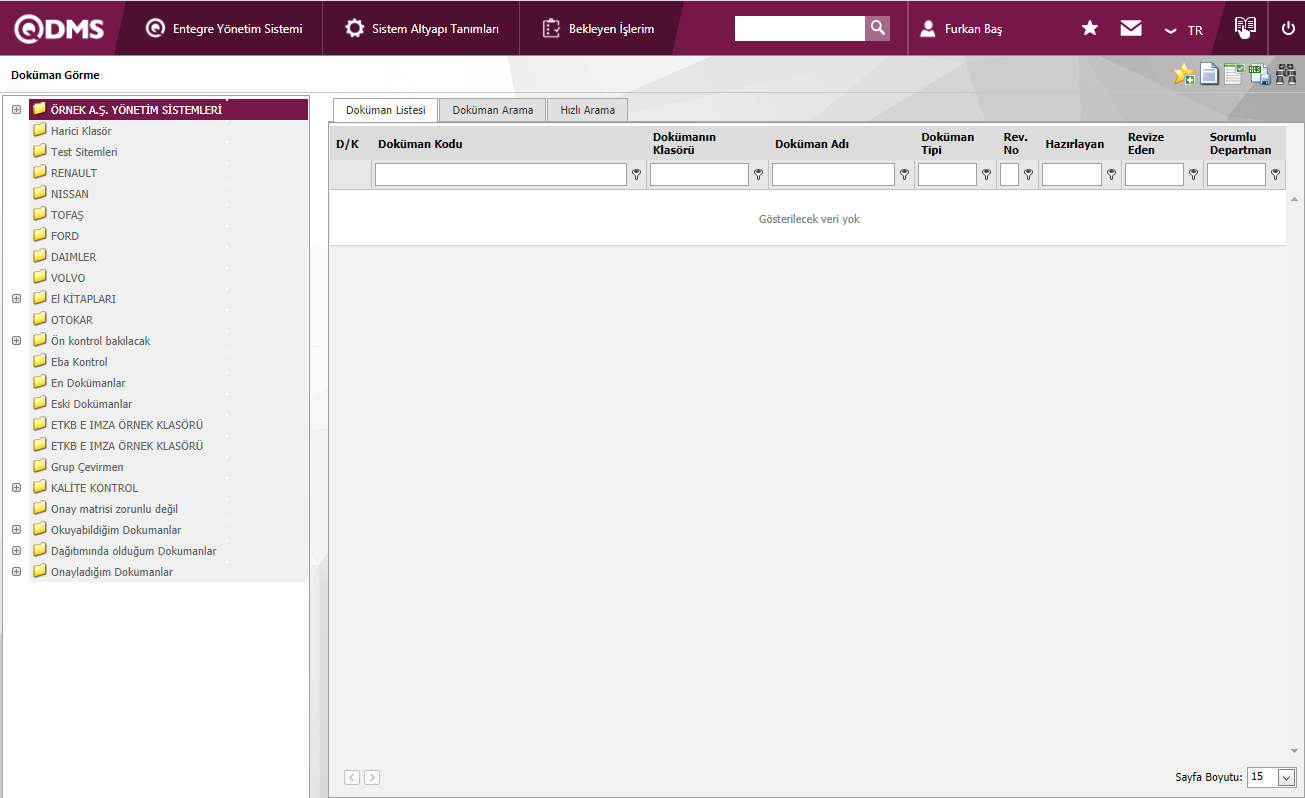Open favorites with the white star icon
This screenshot has height=798, width=1305.
(x=1090, y=28)
